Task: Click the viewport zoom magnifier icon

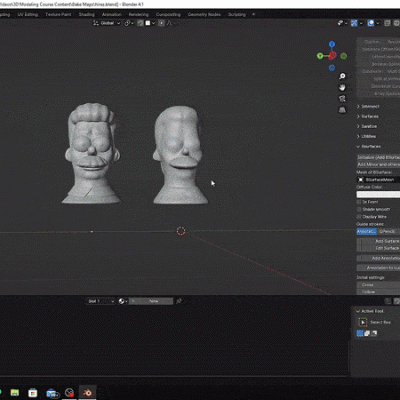Action: coord(342,76)
